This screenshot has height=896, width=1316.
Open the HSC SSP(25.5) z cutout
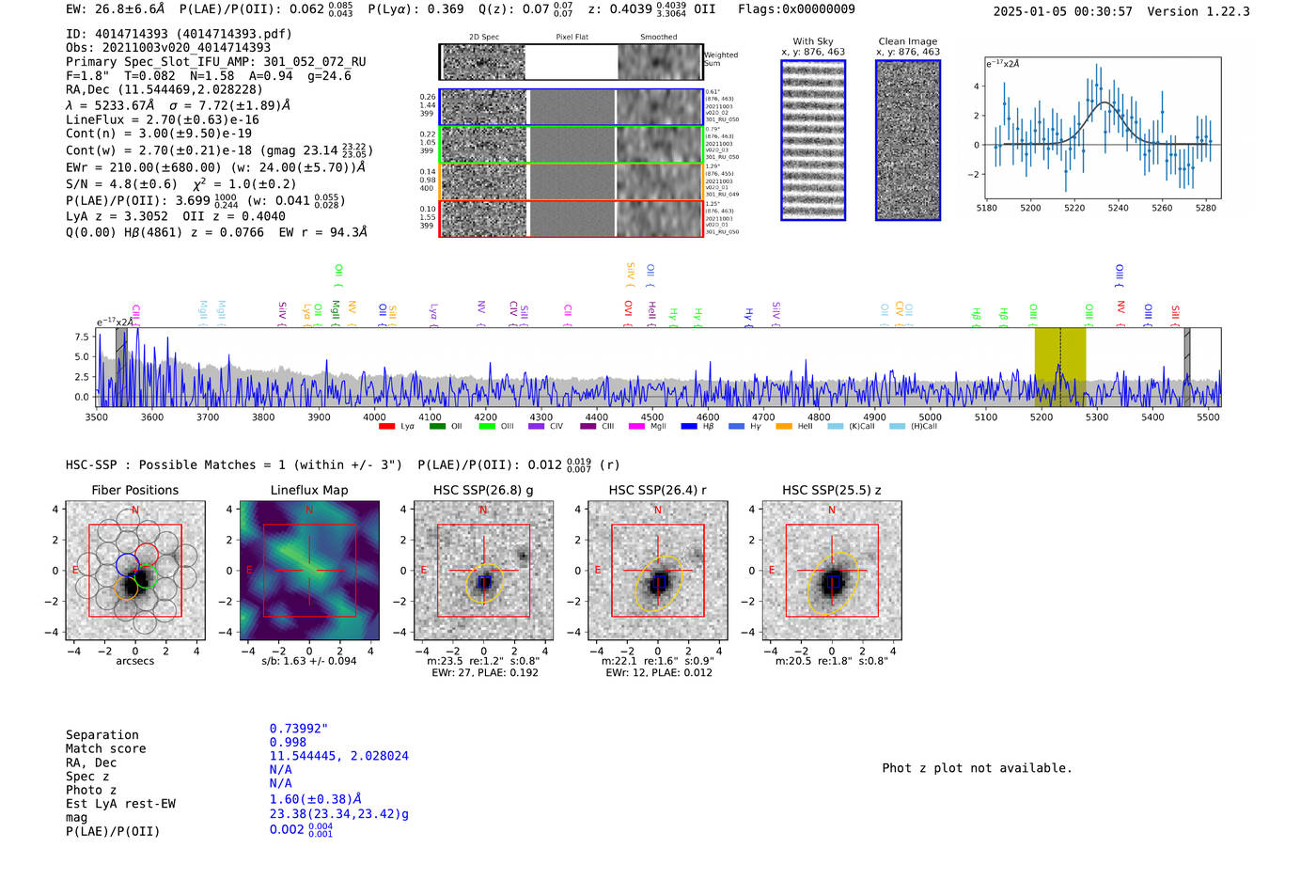point(832,571)
